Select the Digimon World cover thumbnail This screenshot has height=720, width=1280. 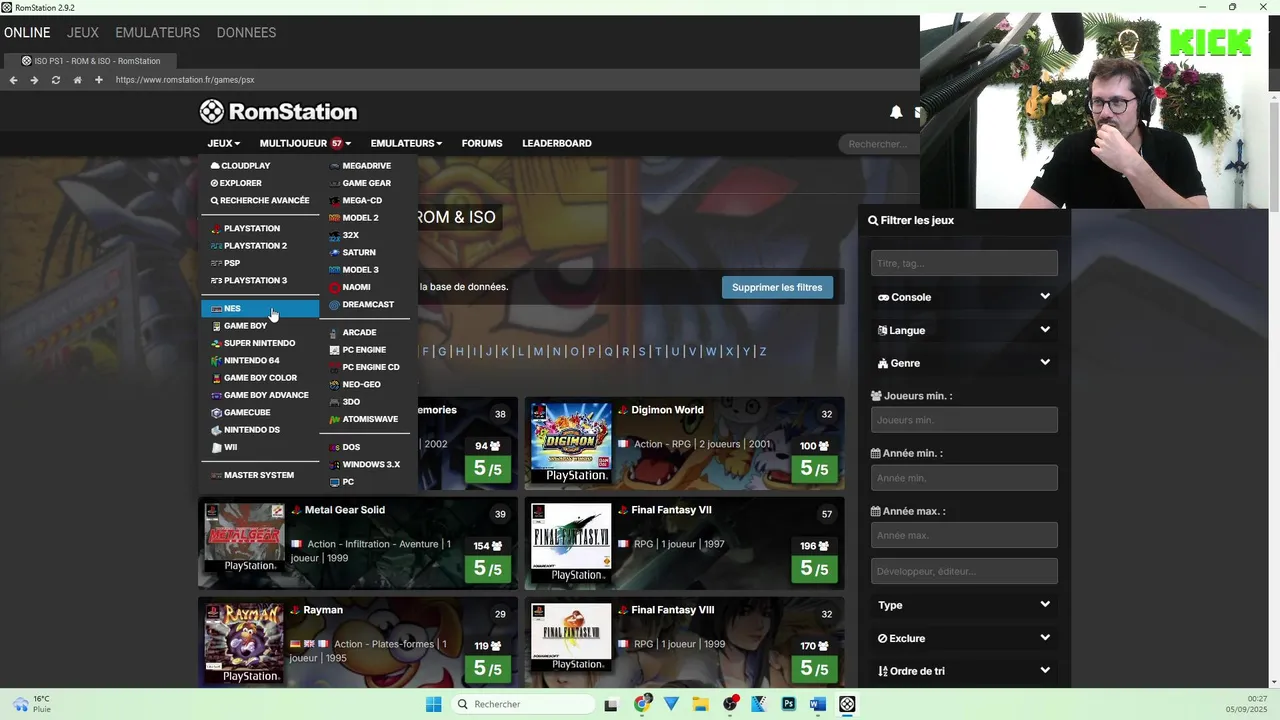(571, 443)
